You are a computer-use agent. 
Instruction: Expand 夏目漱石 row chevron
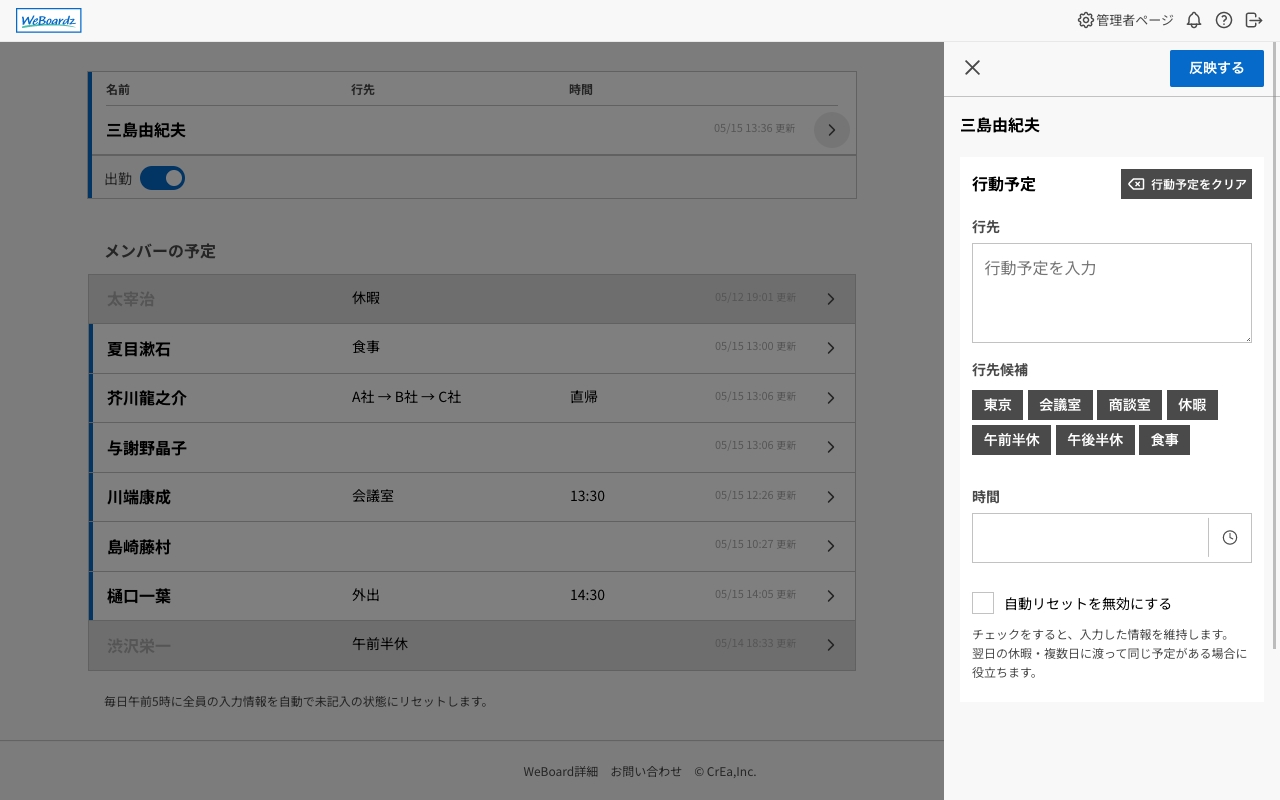pyautogui.click(x=830, y=348)
